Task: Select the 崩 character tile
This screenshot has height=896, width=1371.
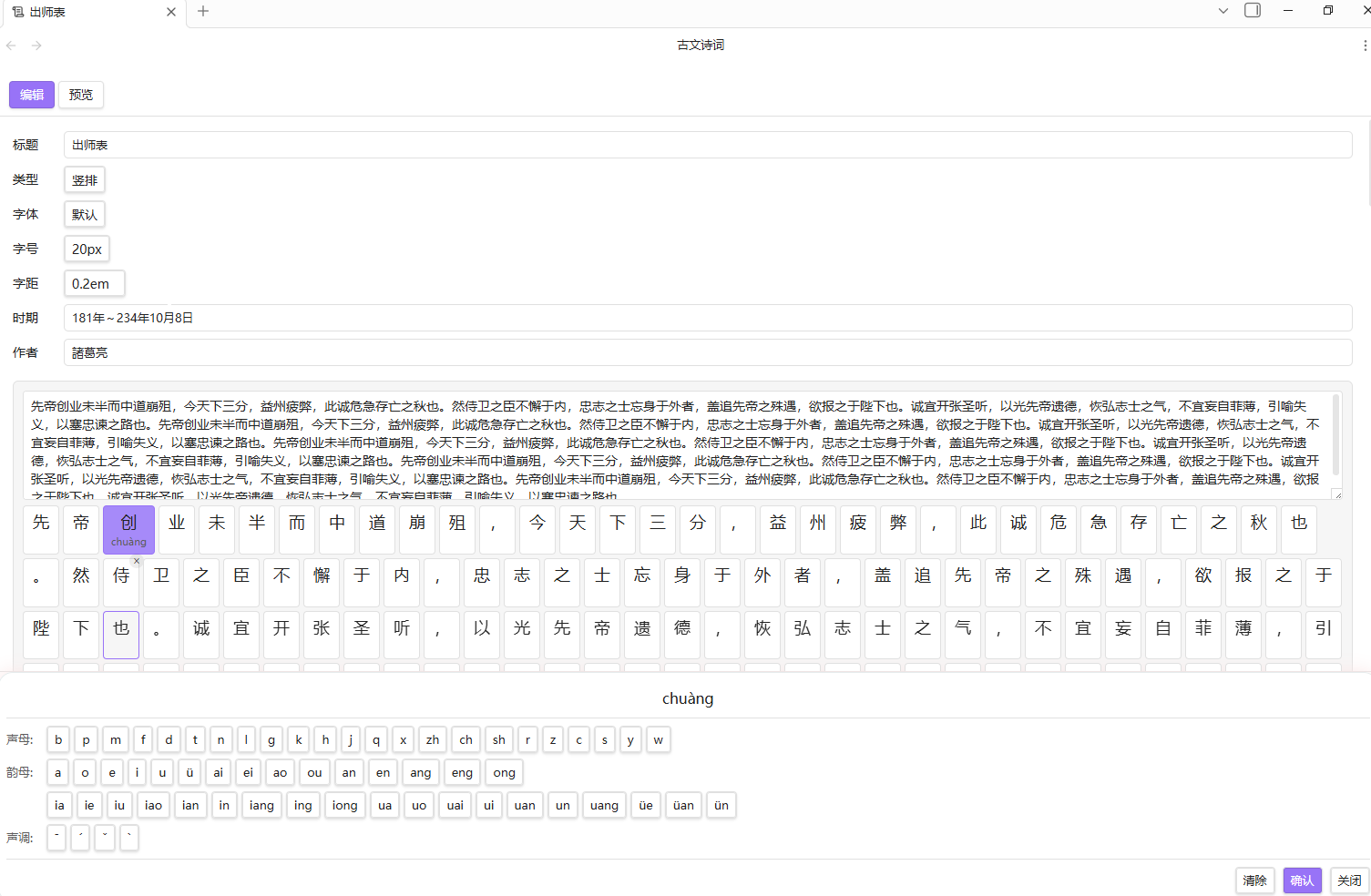Action: (x=417, y=529)
